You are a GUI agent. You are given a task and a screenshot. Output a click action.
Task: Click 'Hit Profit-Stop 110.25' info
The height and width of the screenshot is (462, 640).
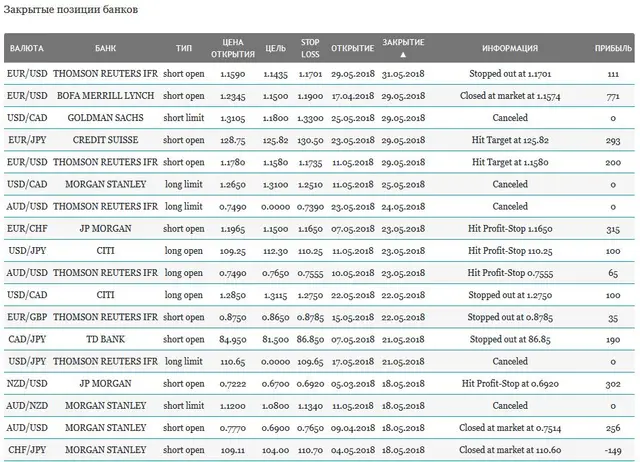pyautogui.click(x=510, y=251)
